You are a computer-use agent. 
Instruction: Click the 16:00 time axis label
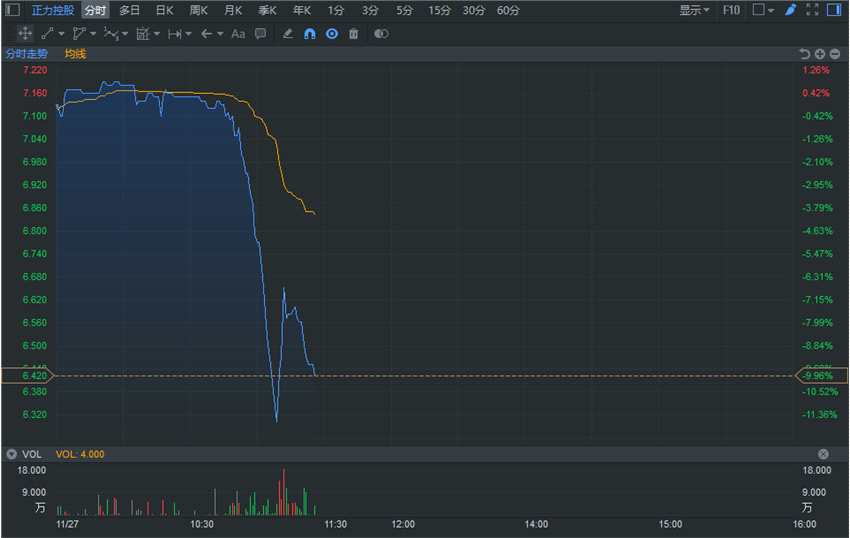804,524
